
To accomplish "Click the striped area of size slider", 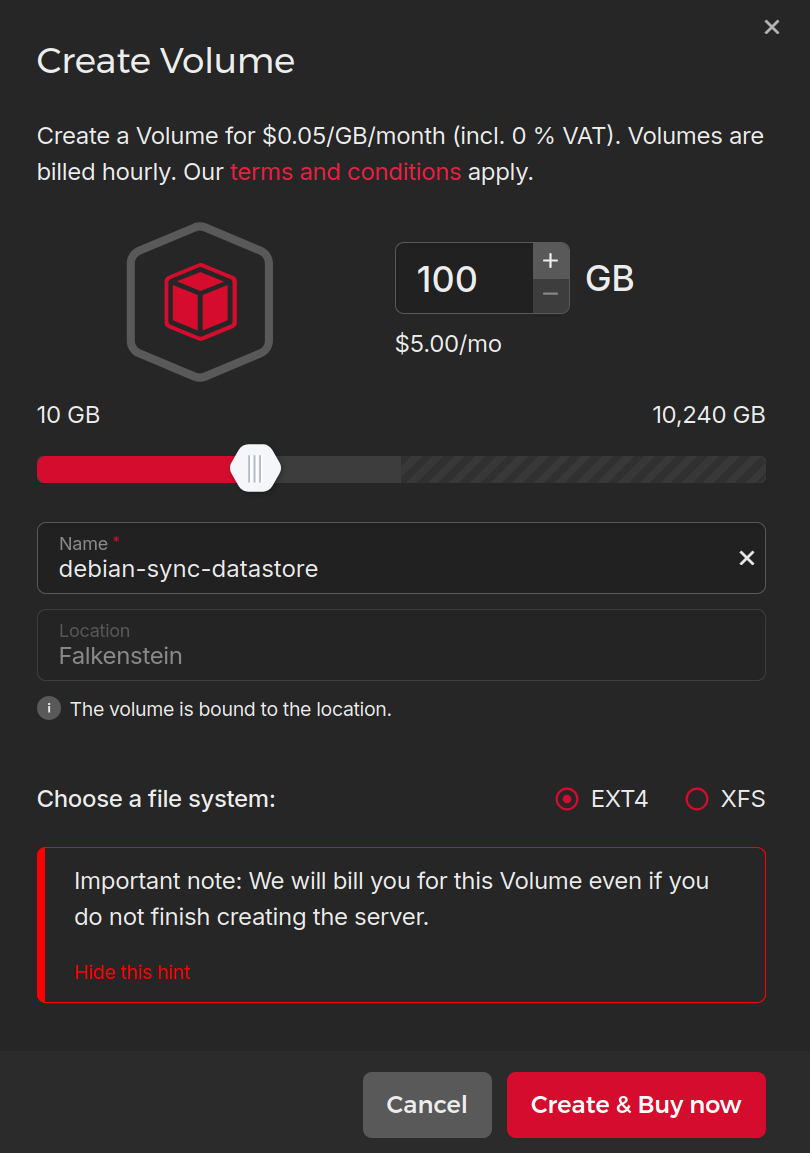I will (580, 469).
